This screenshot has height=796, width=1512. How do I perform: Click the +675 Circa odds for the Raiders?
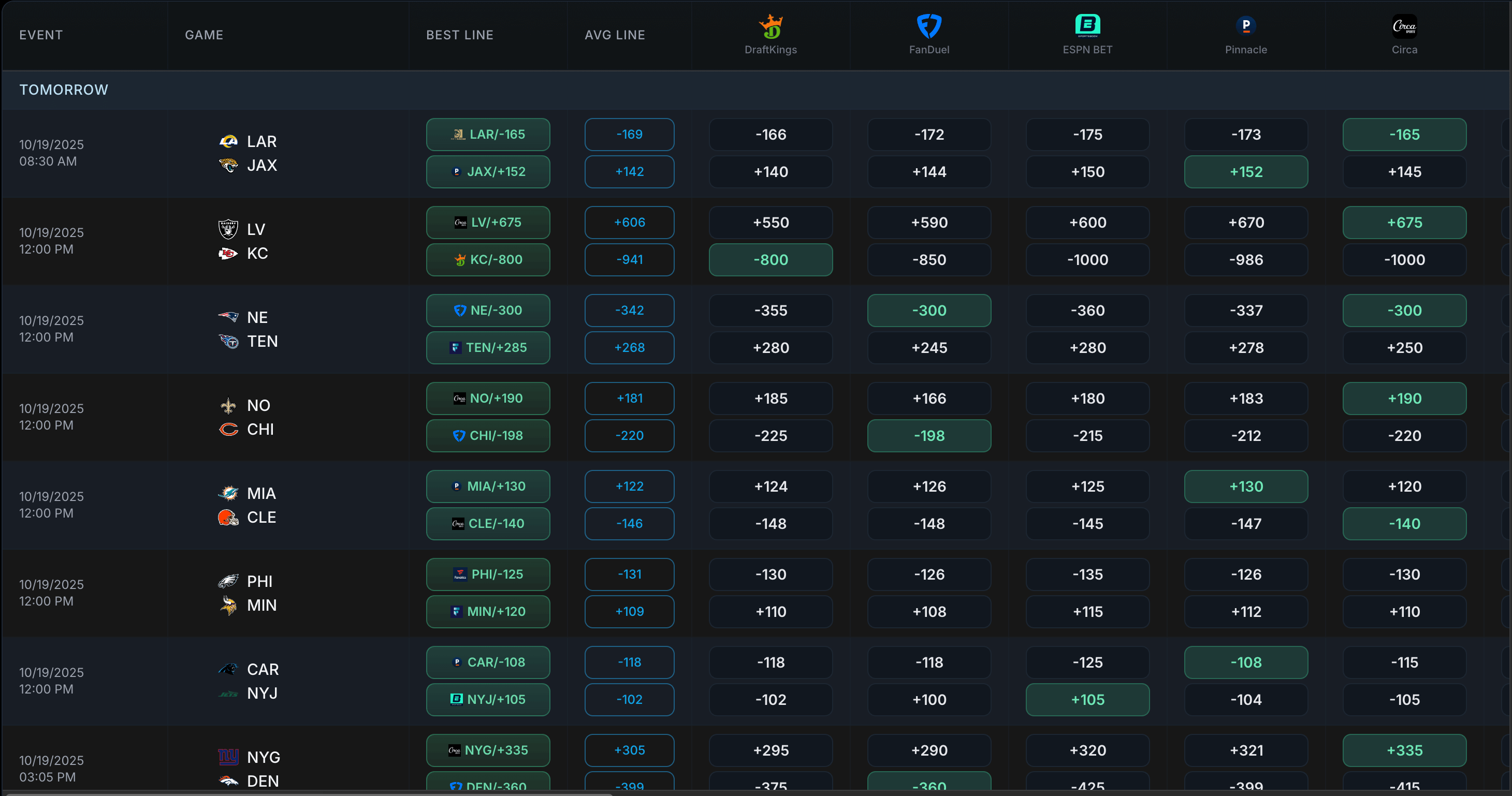(1404, 223)
